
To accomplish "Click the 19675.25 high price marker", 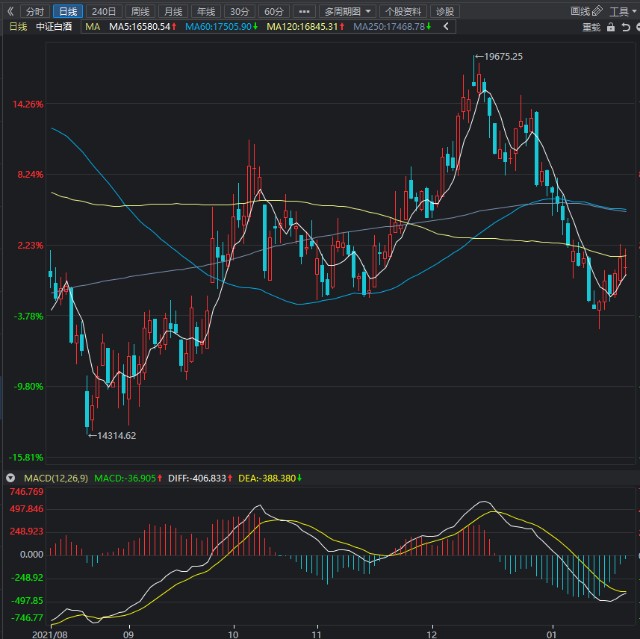I will point(502,57).
